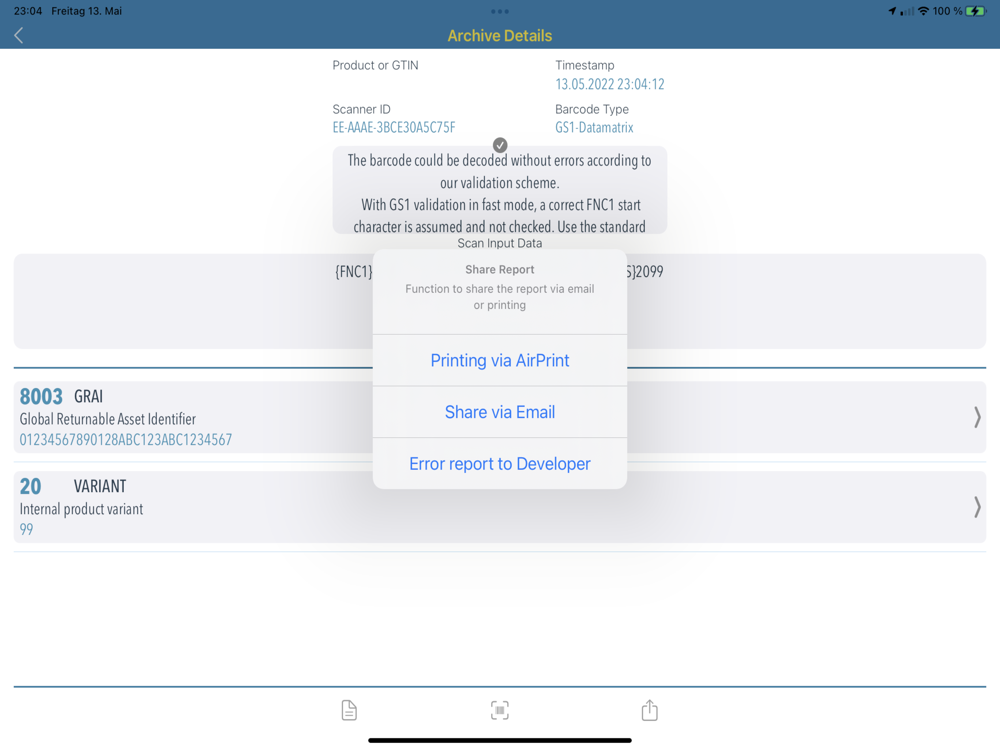The height and width of the screenshot is (750, 1000).
Task: Select Share via Email option
Action: [x=499, y=412]
